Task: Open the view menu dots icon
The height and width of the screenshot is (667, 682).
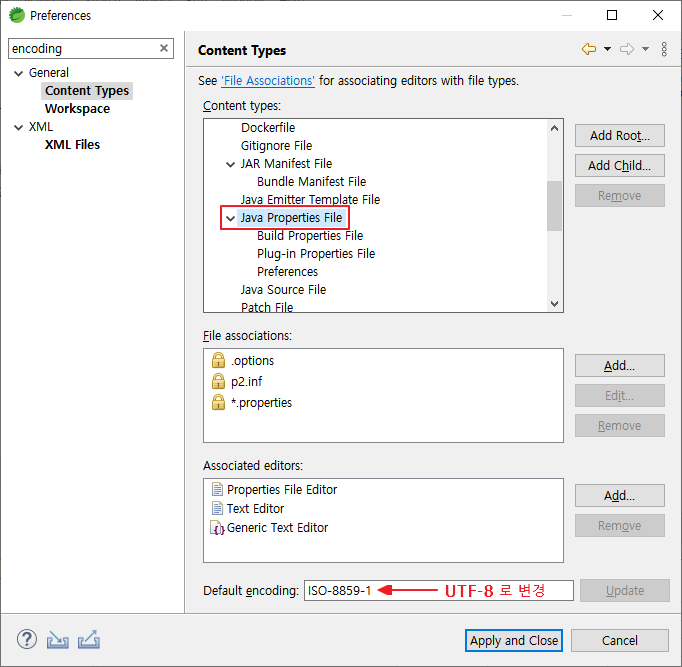Action: 664,49
